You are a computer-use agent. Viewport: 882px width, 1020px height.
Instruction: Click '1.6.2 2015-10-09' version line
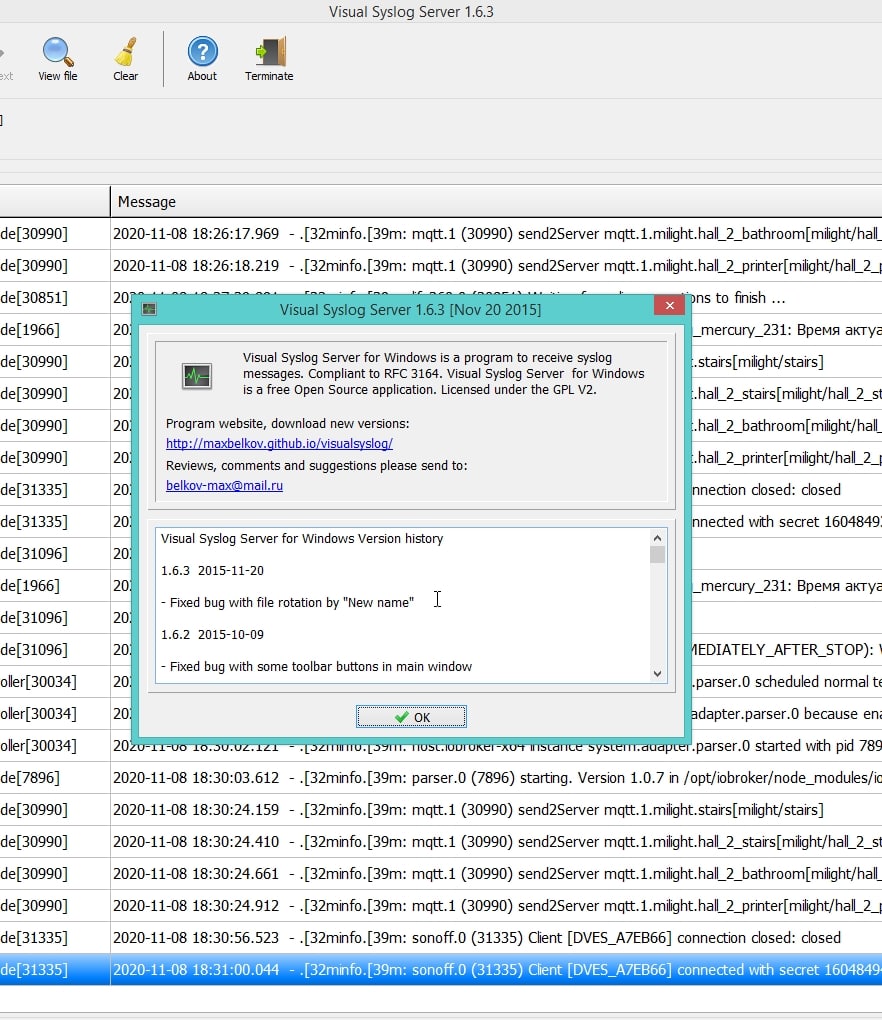[x=212, y=634]
